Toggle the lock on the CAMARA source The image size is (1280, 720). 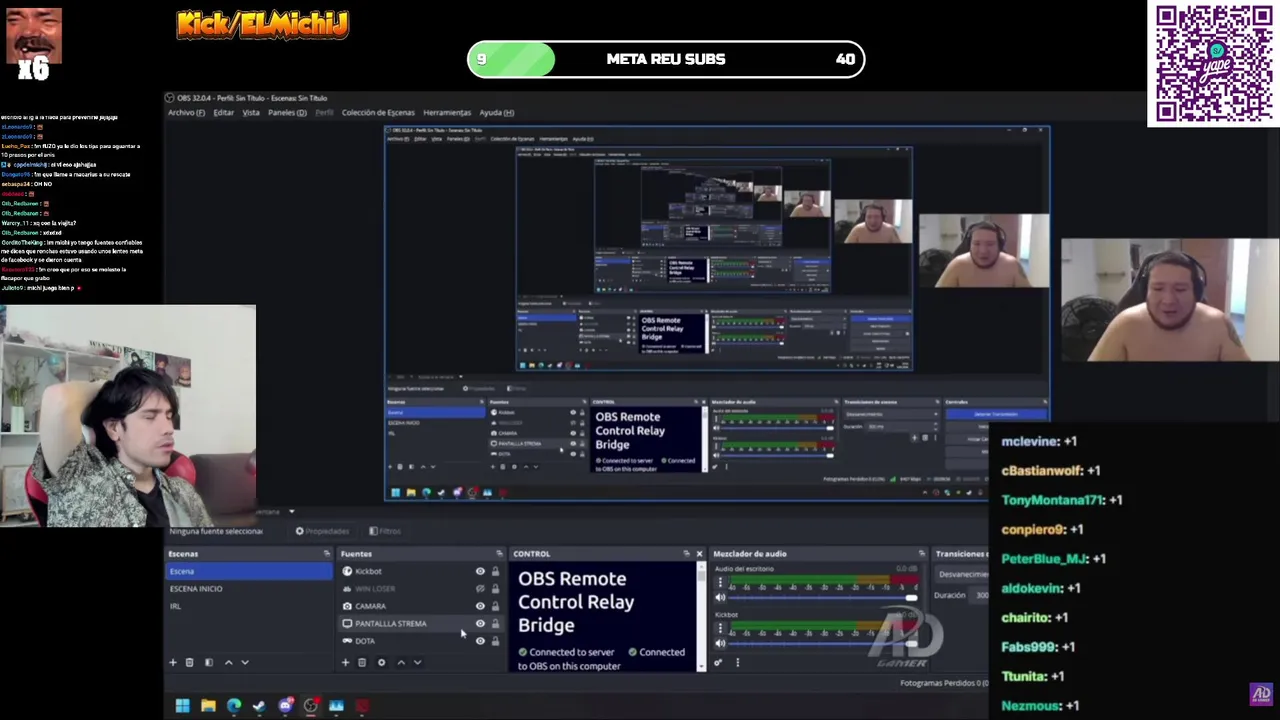tap(495, 606)
